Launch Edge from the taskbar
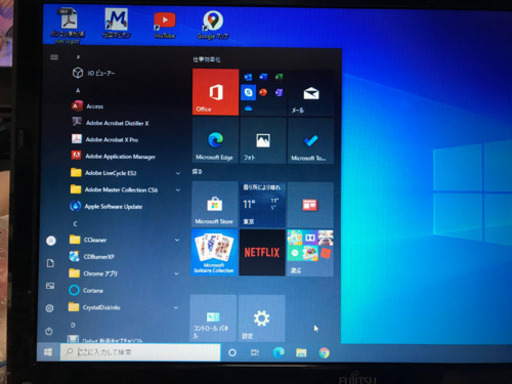The height and width of the screenshot is (384, 512). tap(278, 353)
